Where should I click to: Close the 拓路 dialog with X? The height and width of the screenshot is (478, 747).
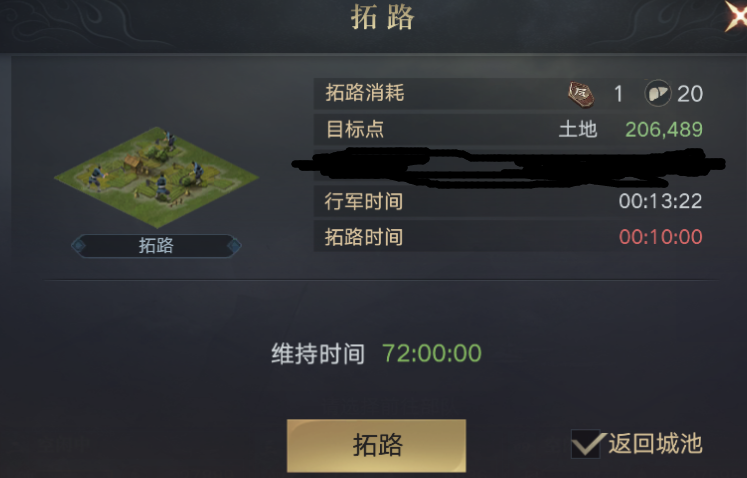(737, 16)
